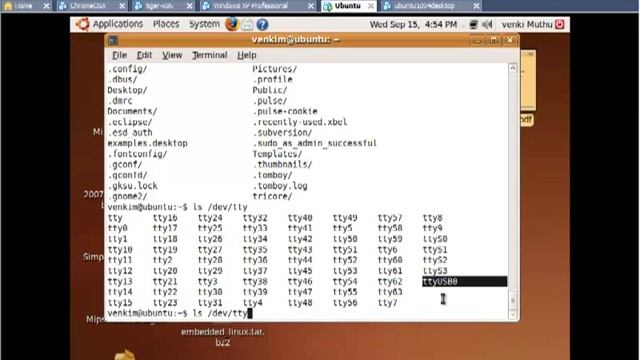Screen dimensions: 640x360
Task: Click the tricore/ directory entry
Action: (x=272, y=196)
